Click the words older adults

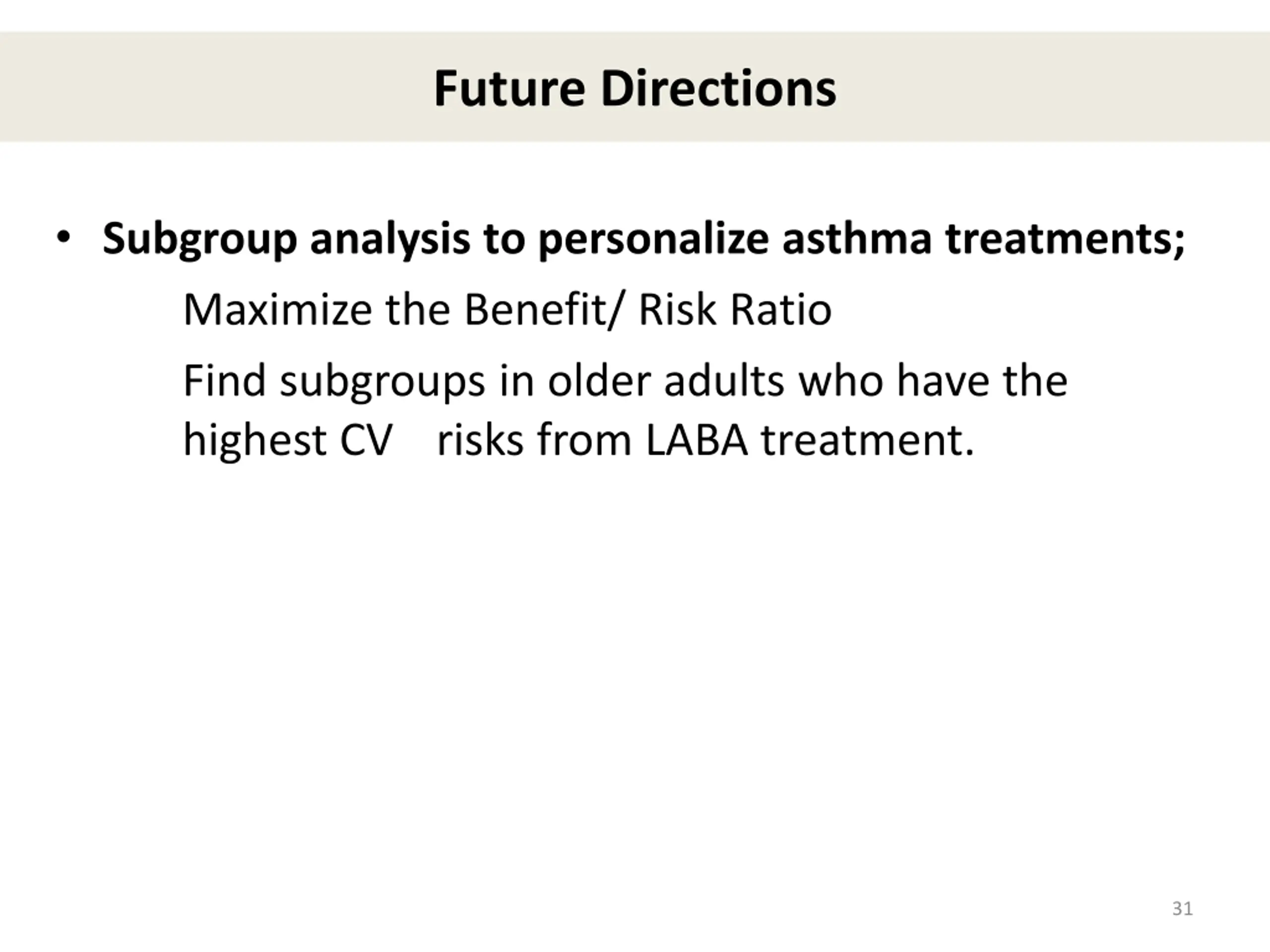[x=666, y=380]
